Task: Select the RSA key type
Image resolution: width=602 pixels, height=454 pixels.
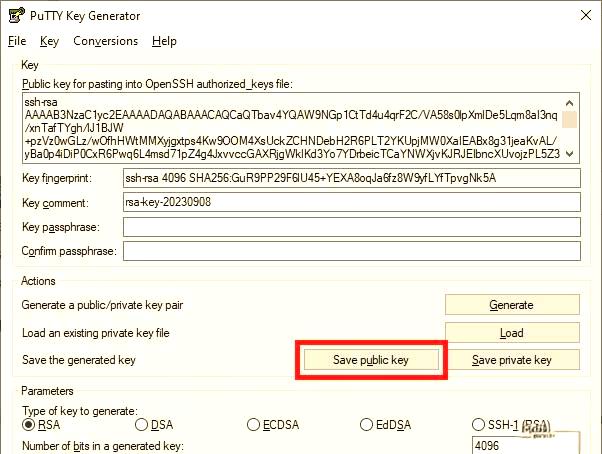Action: [41, 425]
